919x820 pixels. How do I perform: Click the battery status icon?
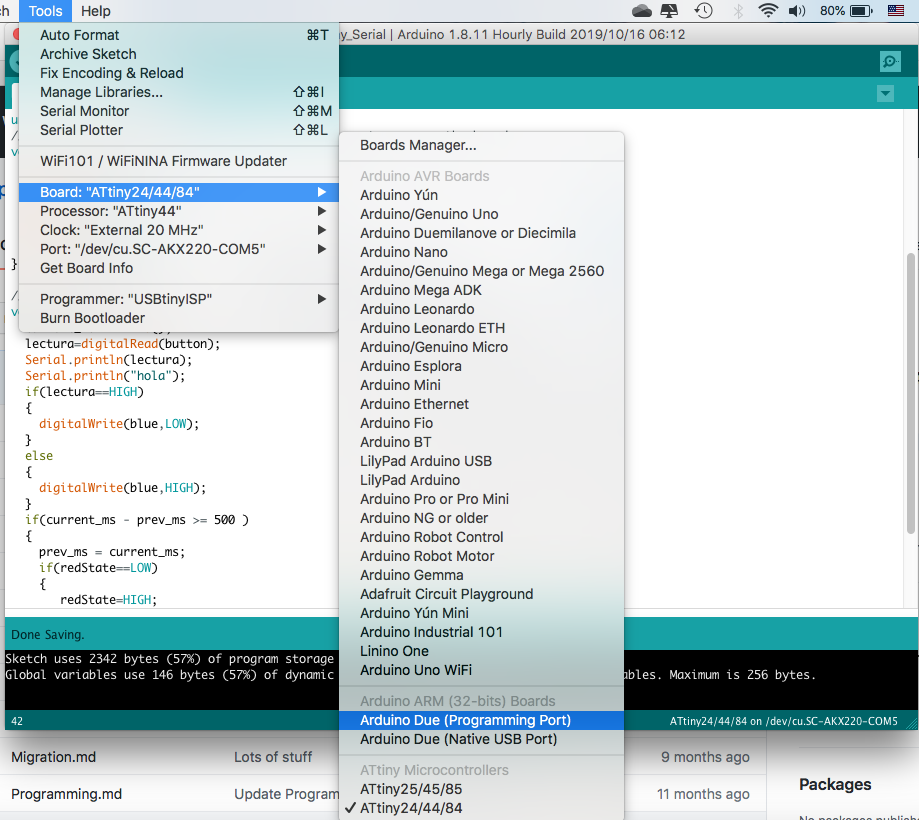(x=862, y=11)
